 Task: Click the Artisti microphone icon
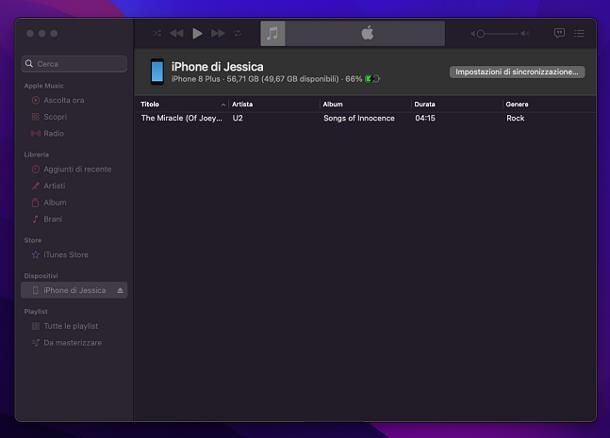click(35, 186)
